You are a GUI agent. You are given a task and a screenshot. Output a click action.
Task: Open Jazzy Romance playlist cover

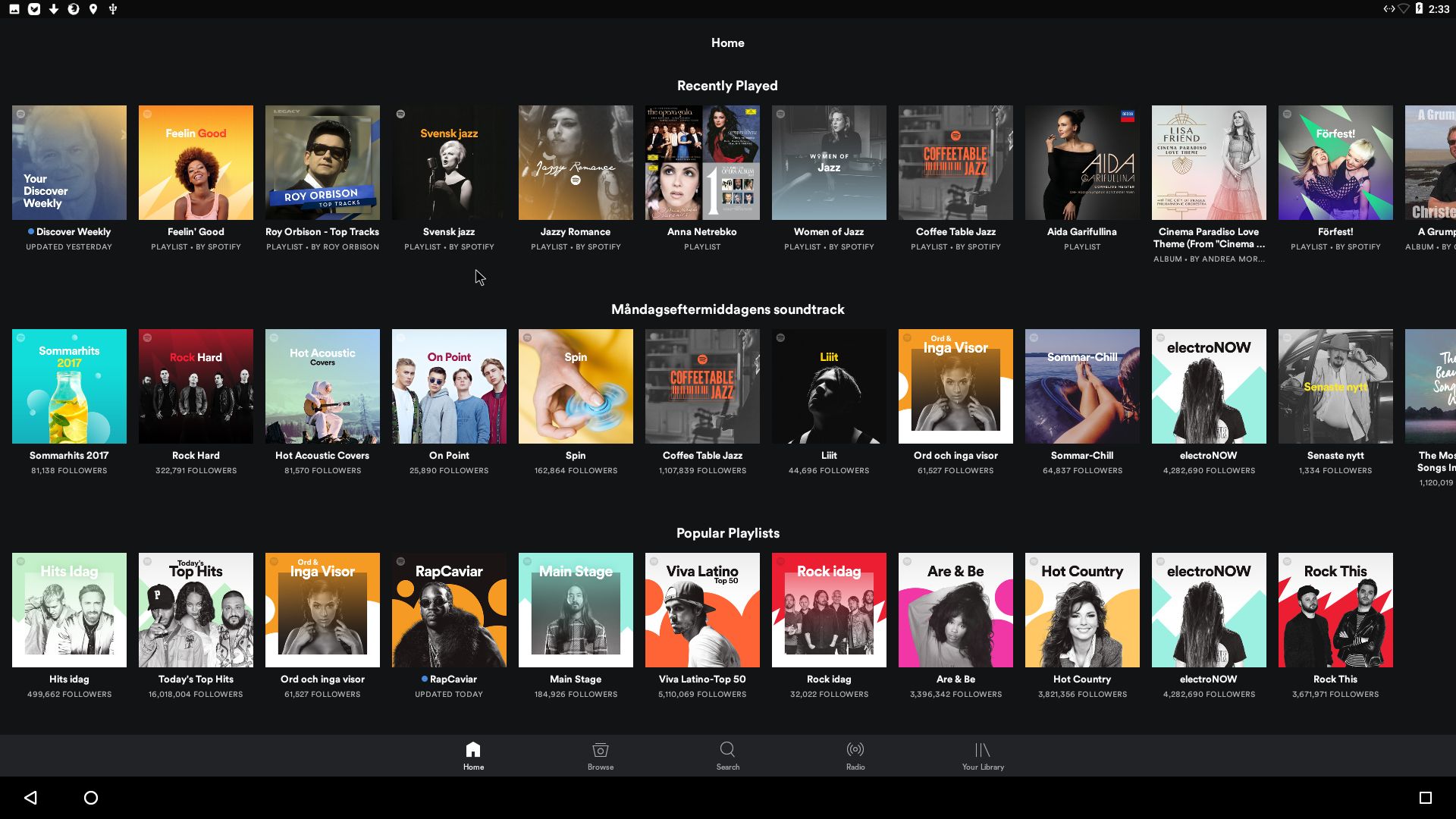click(576, 162)
